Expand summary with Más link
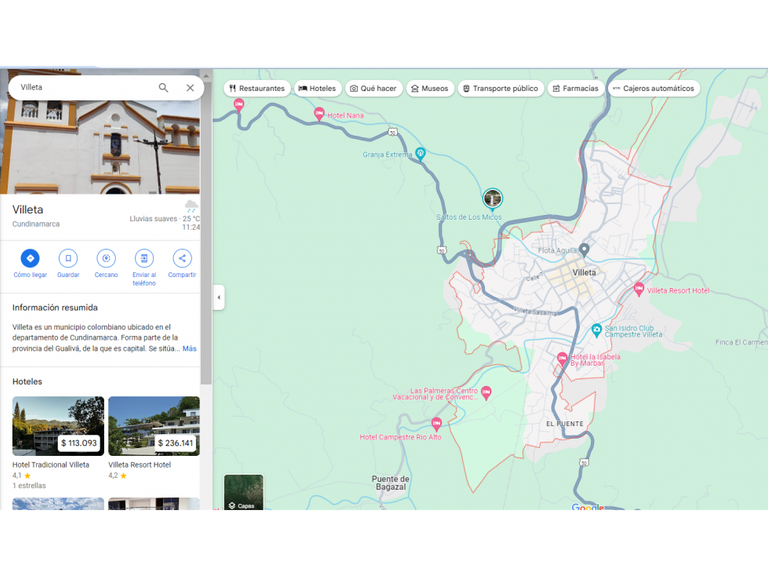768x576 pixels. click(190, 349)
